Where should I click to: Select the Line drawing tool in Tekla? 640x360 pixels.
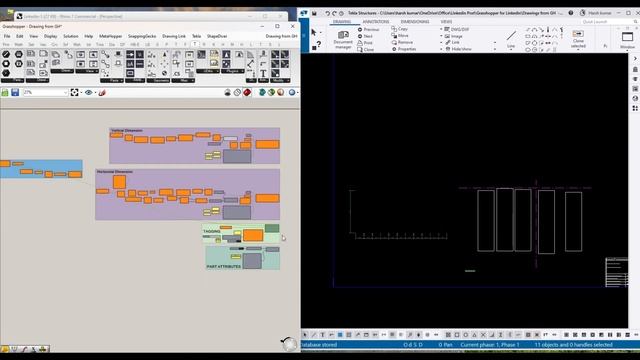click(511, 39)
